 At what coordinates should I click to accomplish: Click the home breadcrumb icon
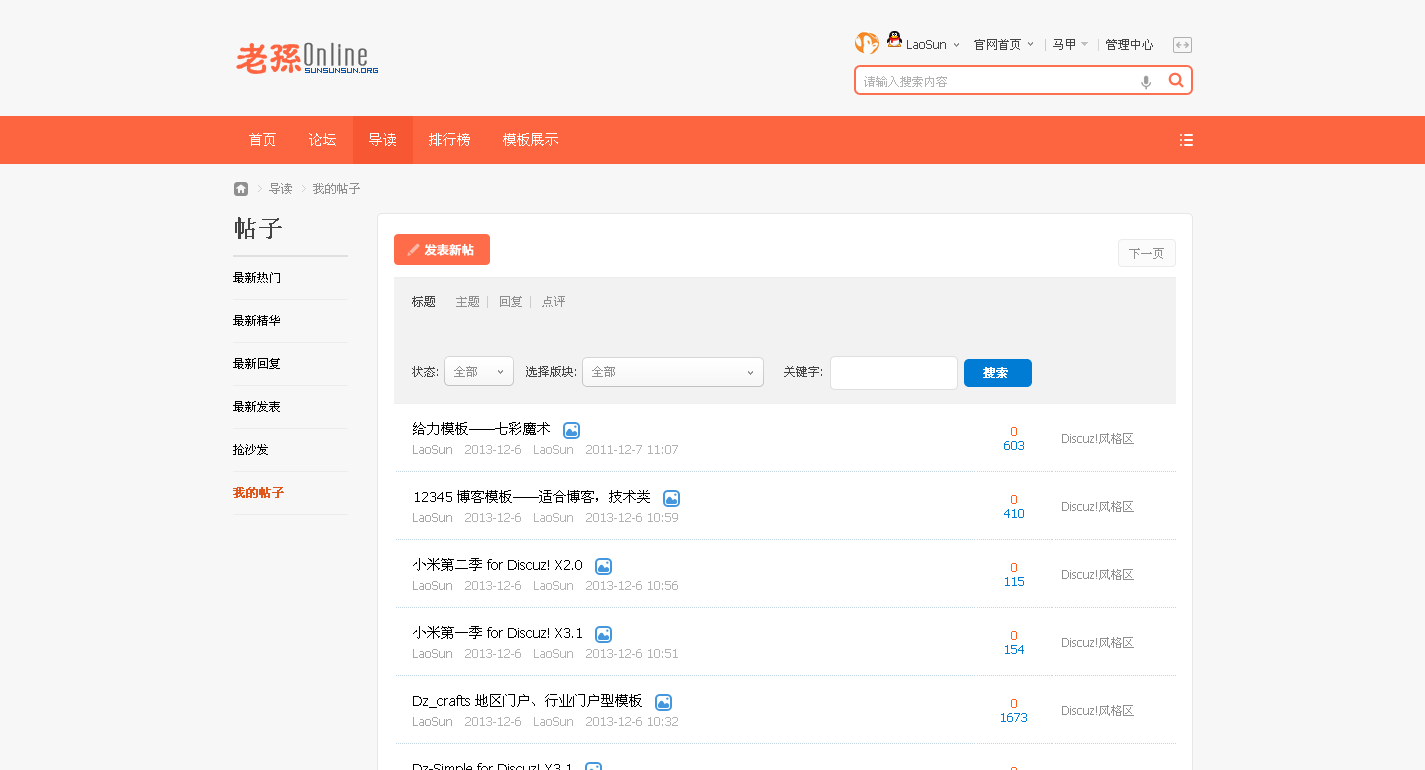241,189
